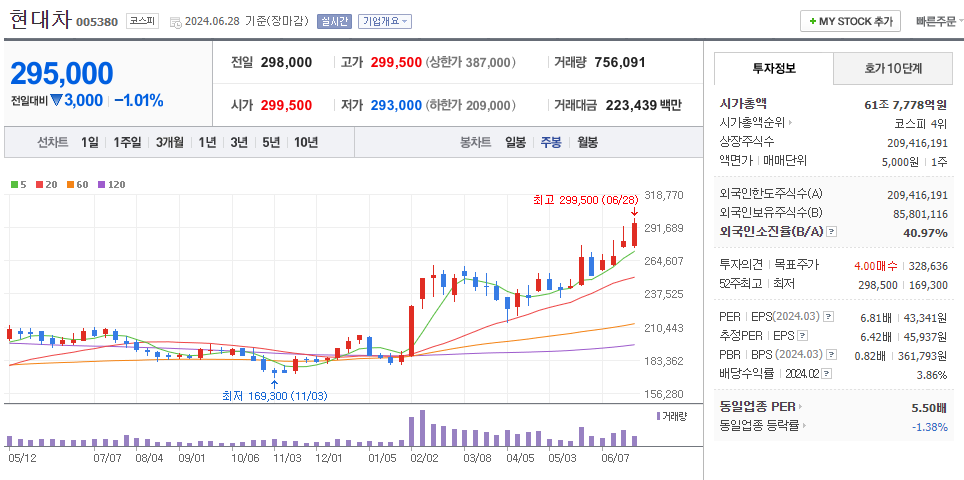The image size is (964, 480).
Task: Add stock with MY STOCK 추가 button
Action: click(x=850, y=21)
